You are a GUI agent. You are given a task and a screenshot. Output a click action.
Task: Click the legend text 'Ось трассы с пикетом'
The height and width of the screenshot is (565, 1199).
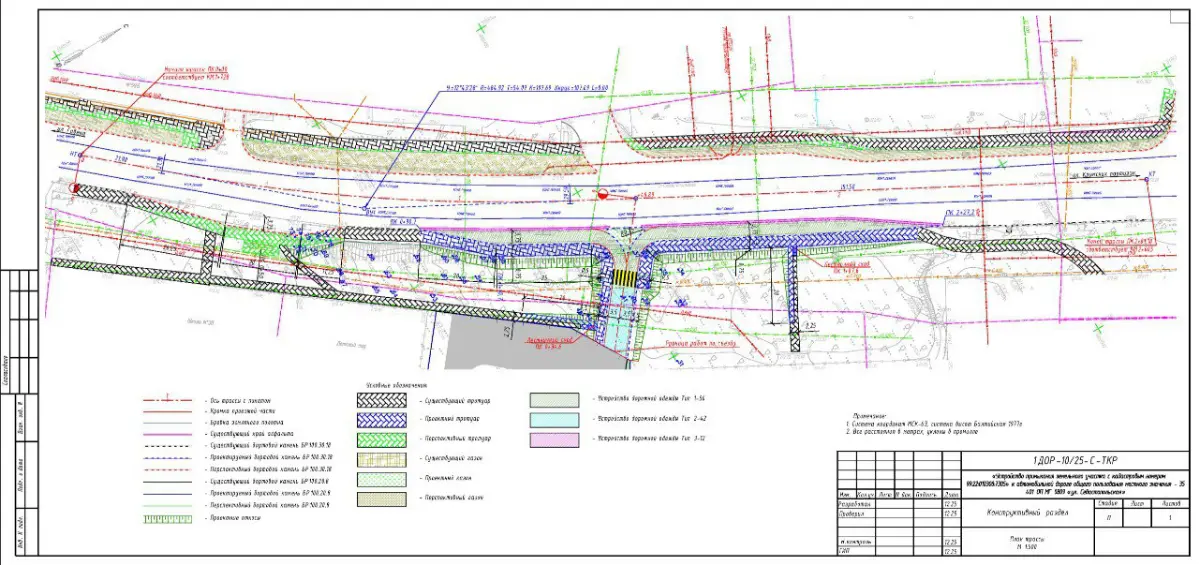(238, 401)
